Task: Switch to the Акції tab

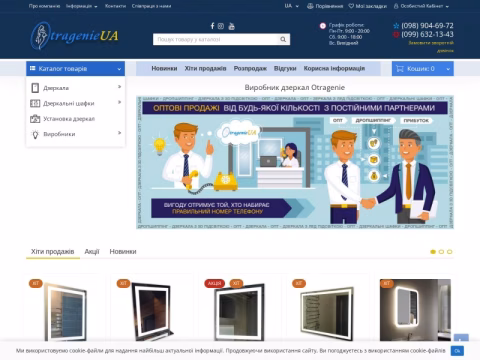Action: point(92,252)
